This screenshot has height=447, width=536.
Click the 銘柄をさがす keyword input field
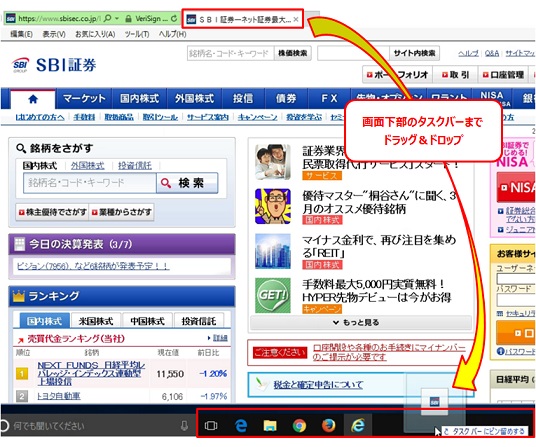pos(90,183)
